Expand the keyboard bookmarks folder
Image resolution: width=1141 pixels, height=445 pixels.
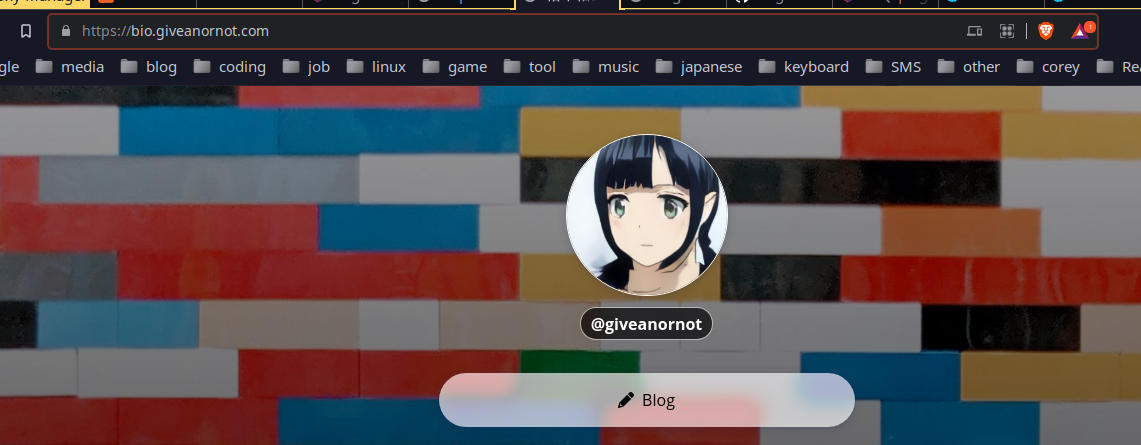click(804, 67)
